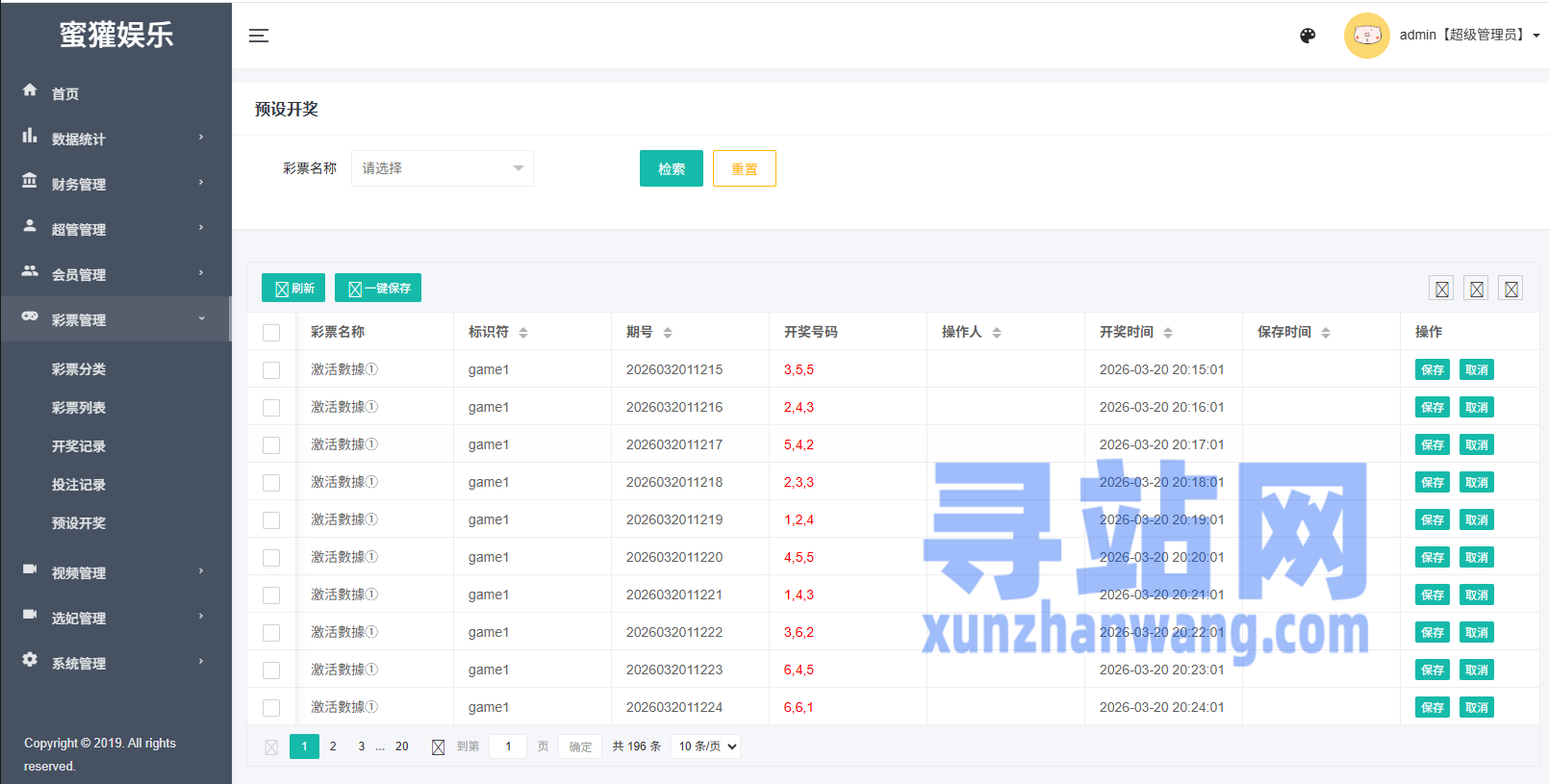Viewport: 1549px width, 784px height.
Task: Click the 检索 search button
Action: pyautogui.click(x=671, y=168)
